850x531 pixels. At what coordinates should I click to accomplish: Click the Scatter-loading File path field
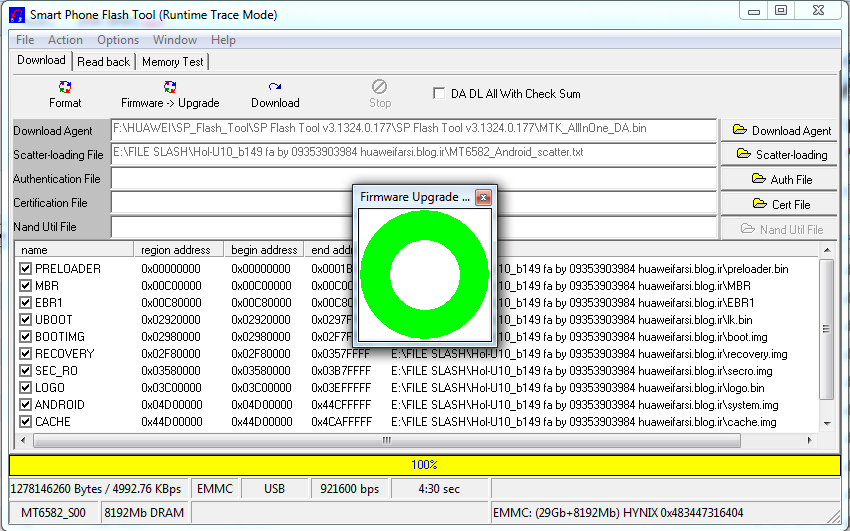coord(414,154)
